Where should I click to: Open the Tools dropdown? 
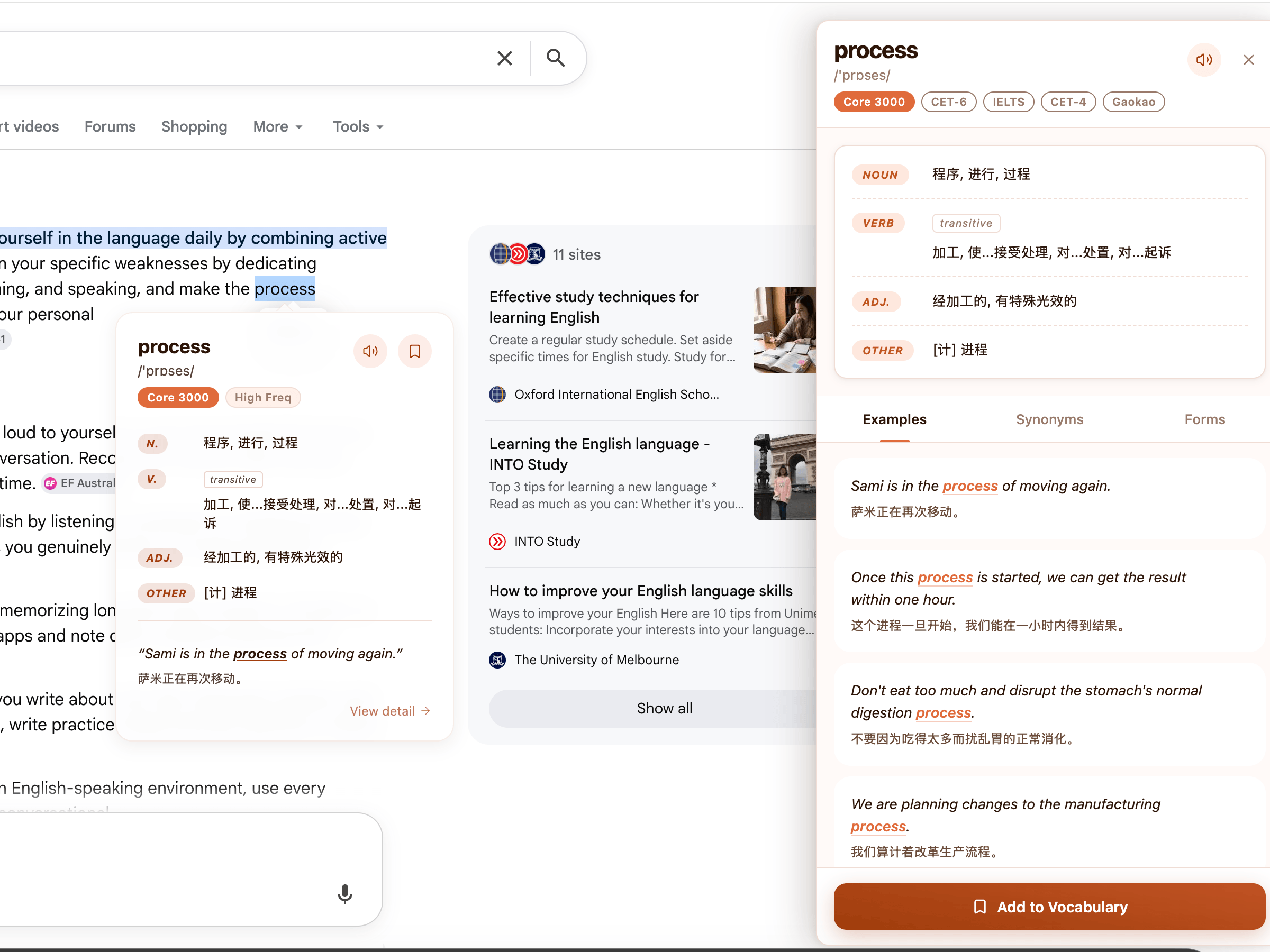click(358, 126)
